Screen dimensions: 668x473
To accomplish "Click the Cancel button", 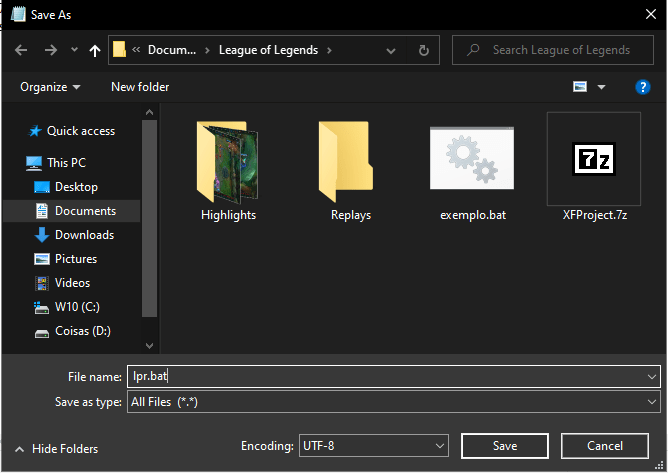I will tap(605, 446).
